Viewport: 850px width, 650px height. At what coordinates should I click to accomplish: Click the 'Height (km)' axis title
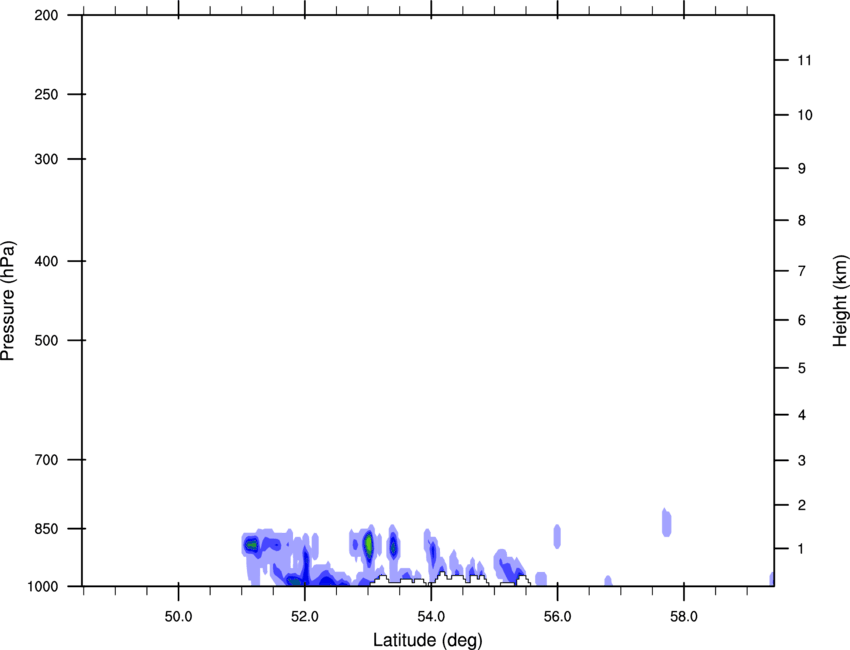840,301
